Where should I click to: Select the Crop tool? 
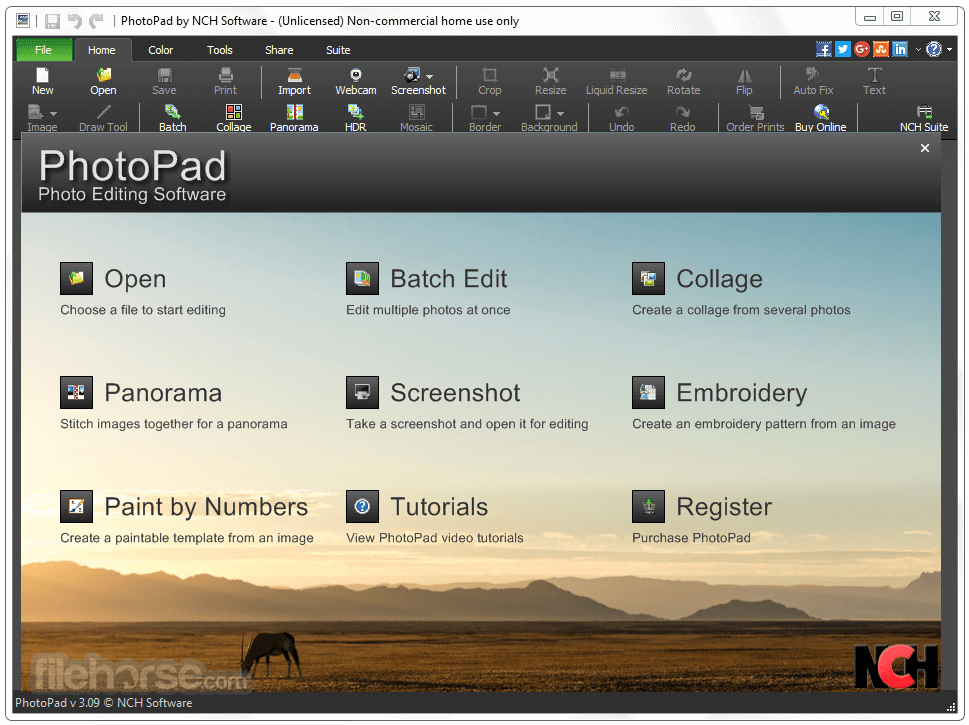(x=489, y=81)
